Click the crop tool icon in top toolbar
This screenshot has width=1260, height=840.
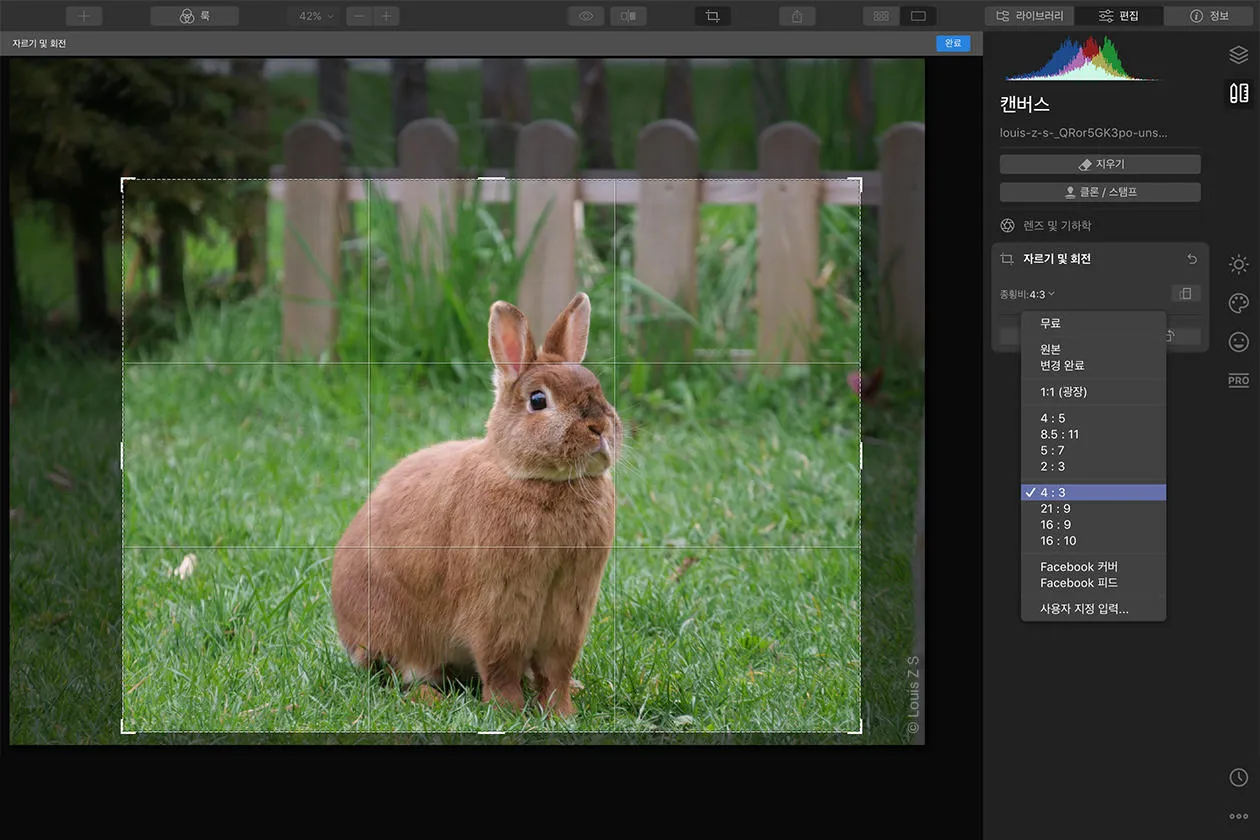point(712,16)
